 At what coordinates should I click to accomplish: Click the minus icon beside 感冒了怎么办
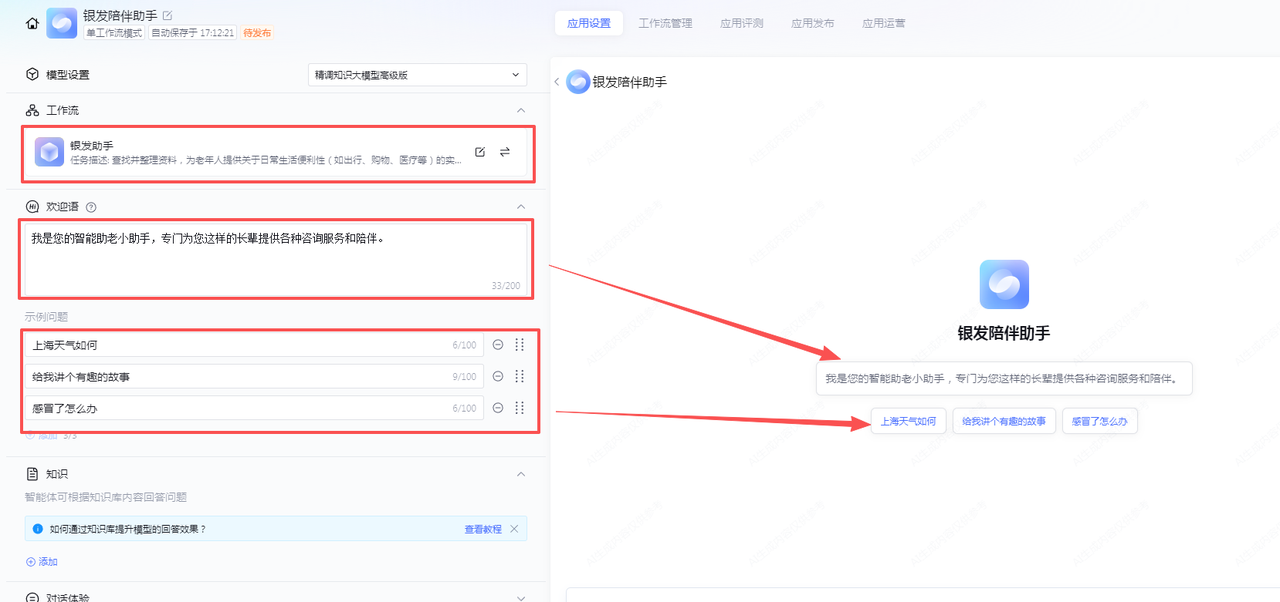coord(497,408)
